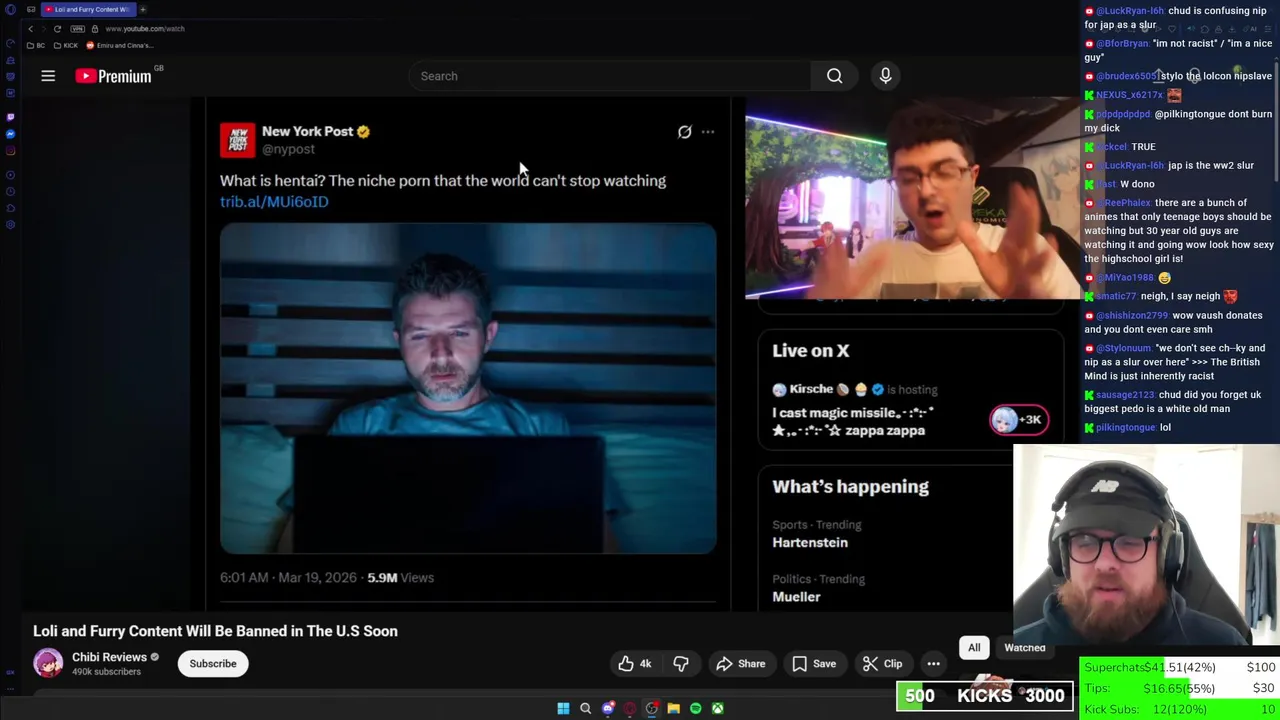Switch to Loli and Furry Content tab
The image size is (1280, 720).
88,9
